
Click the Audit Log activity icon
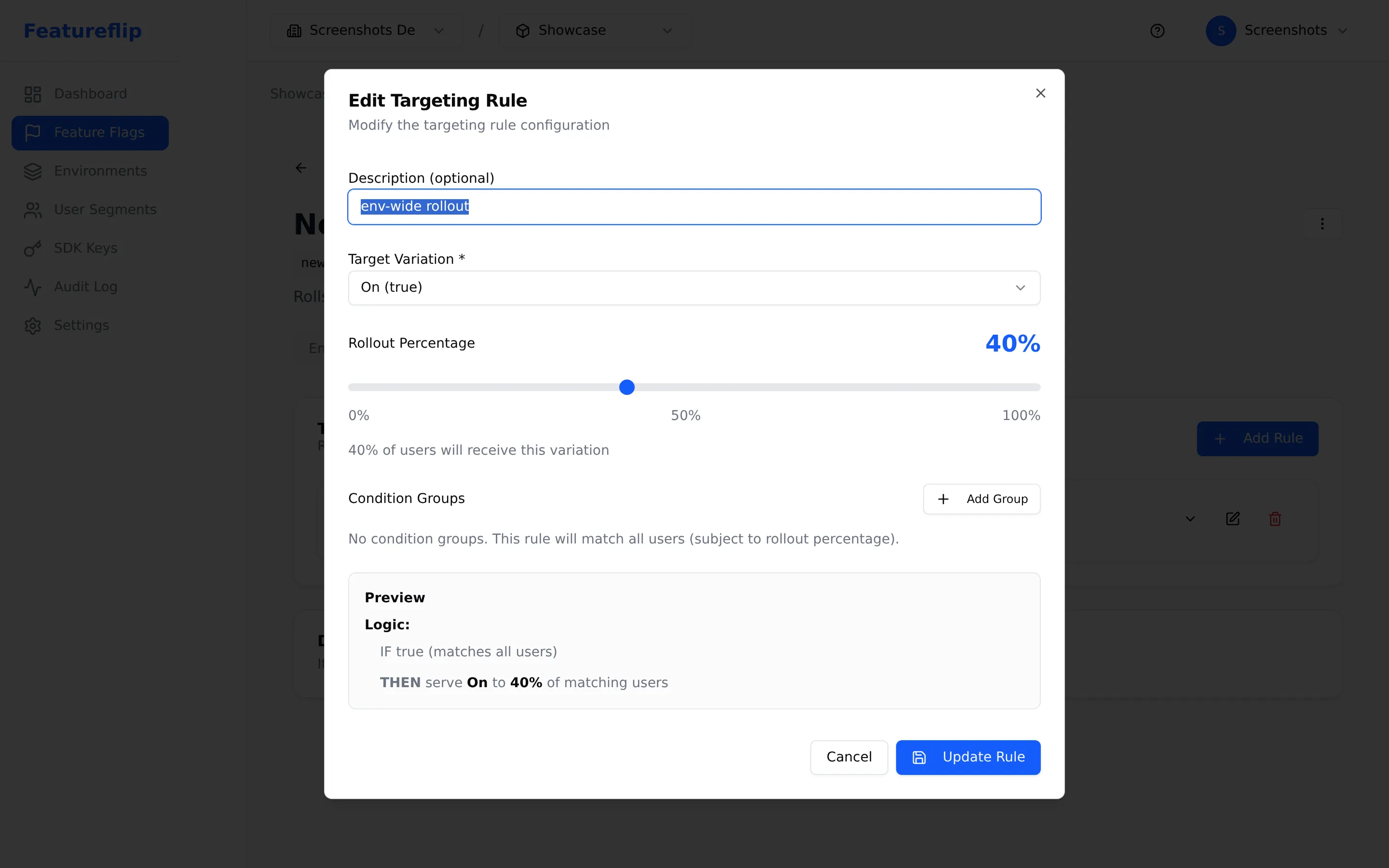(33, 287)
